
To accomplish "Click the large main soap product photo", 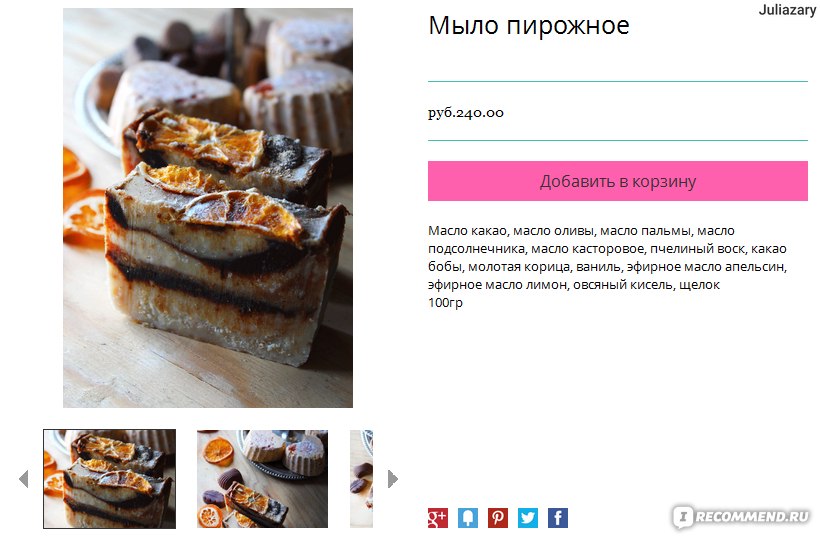I will pyautogui.click(x=208, y=208).
